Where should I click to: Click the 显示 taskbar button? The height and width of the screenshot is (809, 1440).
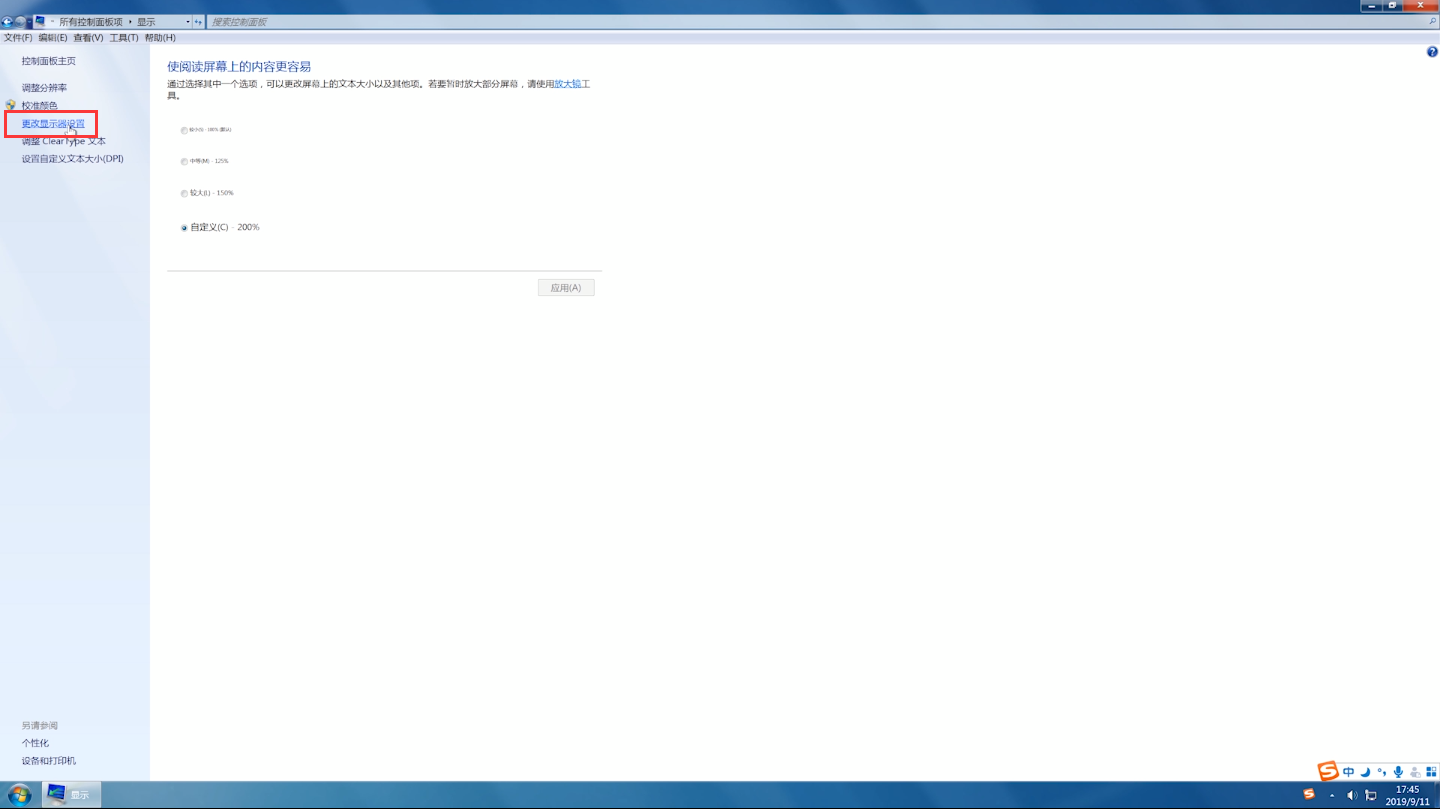[x=71, y=795]
